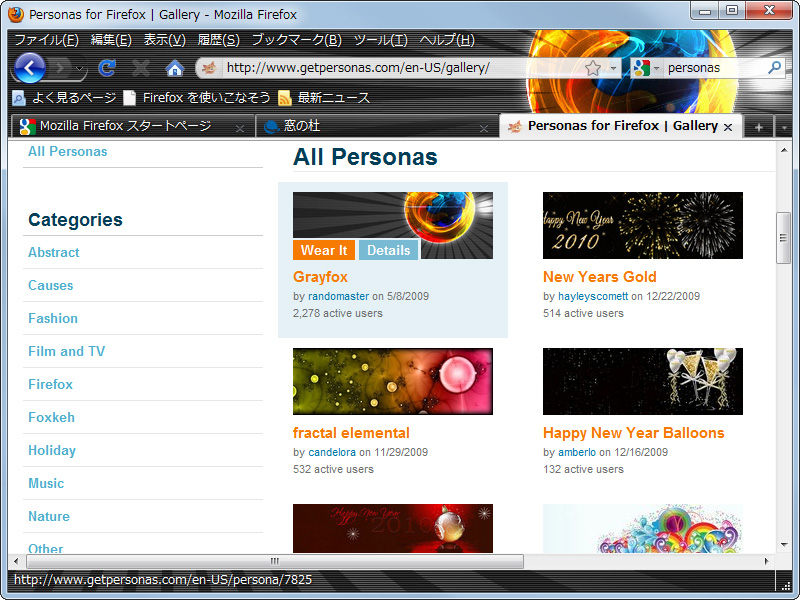Visit author amberlo's profile
This screenshot has width=800, height=600.
[x=577, y=452]
